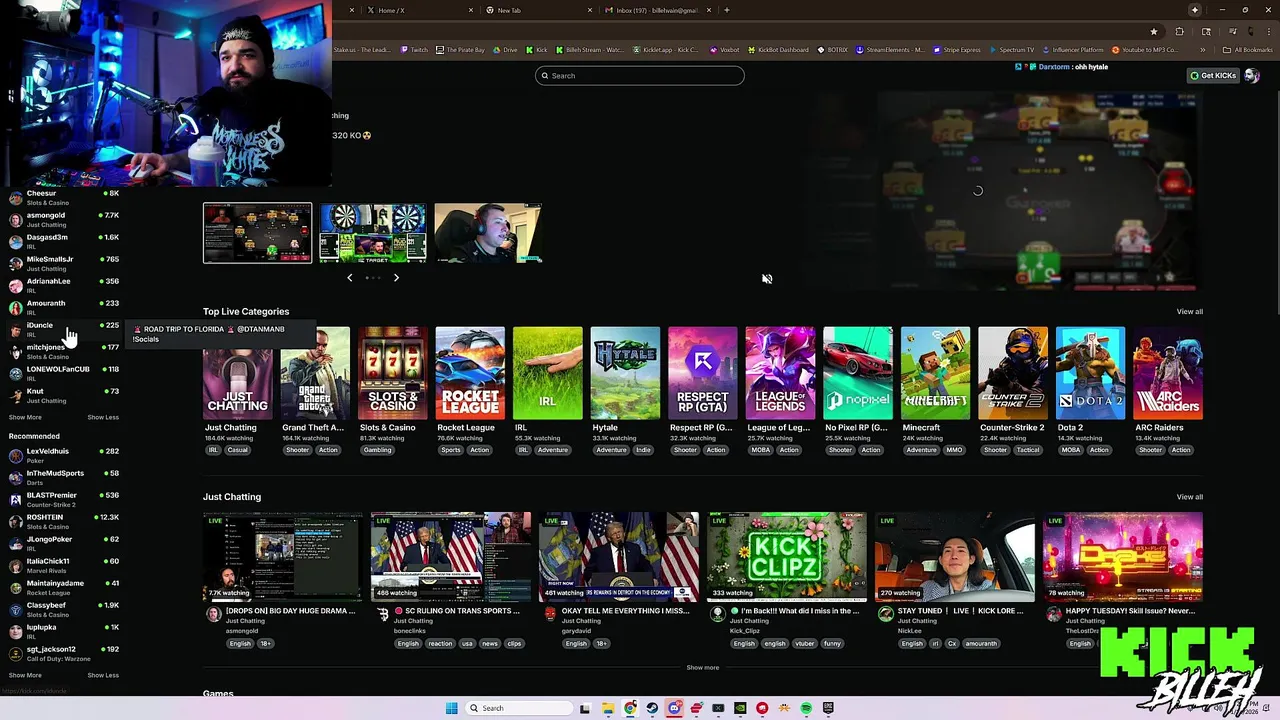The image size is (1280, 720).
Task: Open the Minecraft category card
Action: 935,373
